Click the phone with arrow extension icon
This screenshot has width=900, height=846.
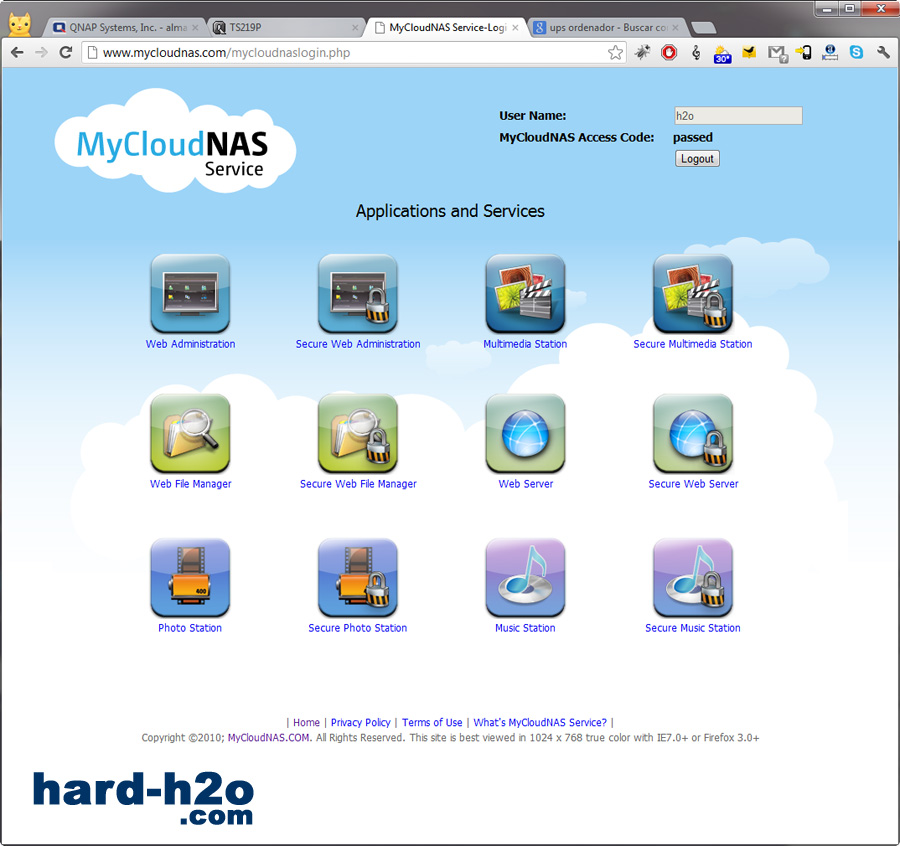pyautogui.click(x=804, y=53)
